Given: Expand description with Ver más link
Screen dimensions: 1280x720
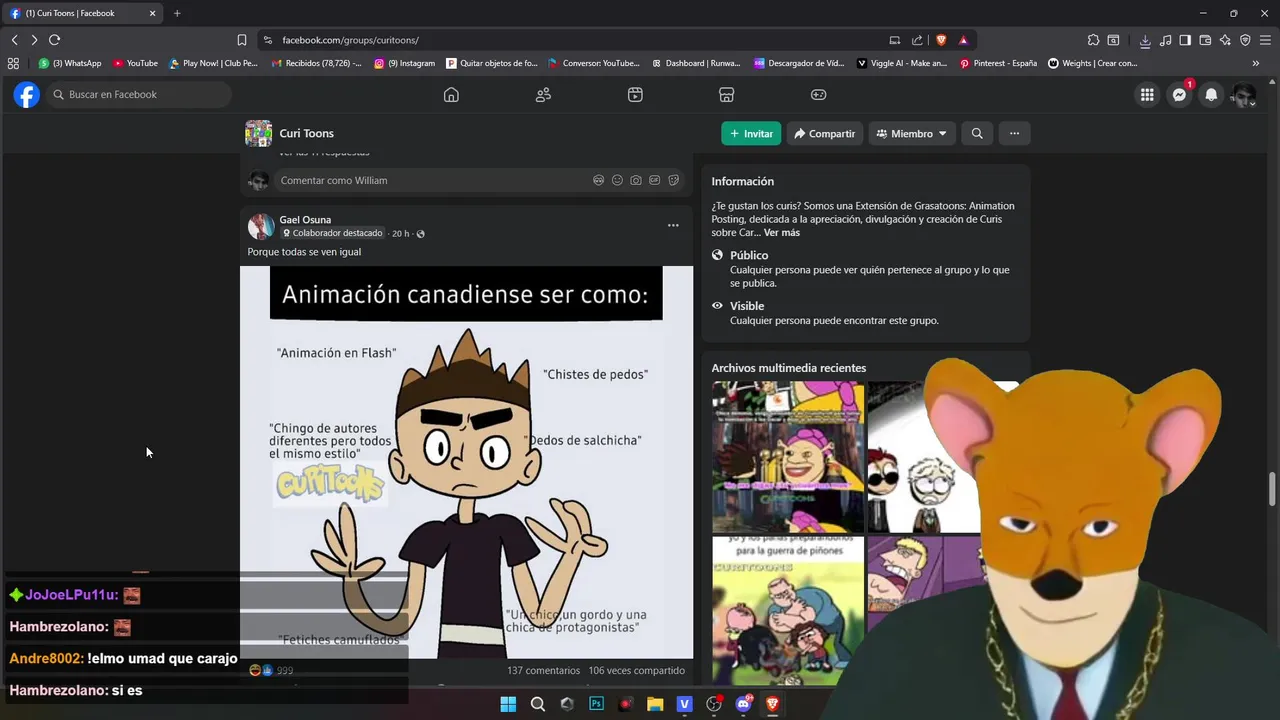Looking at the screenshot, I should pyautogui.click(x=782, y=233).
